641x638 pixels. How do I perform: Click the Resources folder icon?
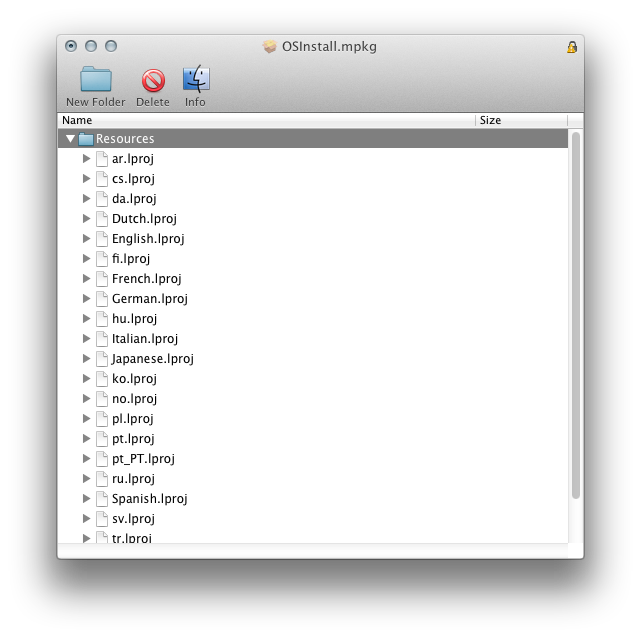tap(86, 139)
